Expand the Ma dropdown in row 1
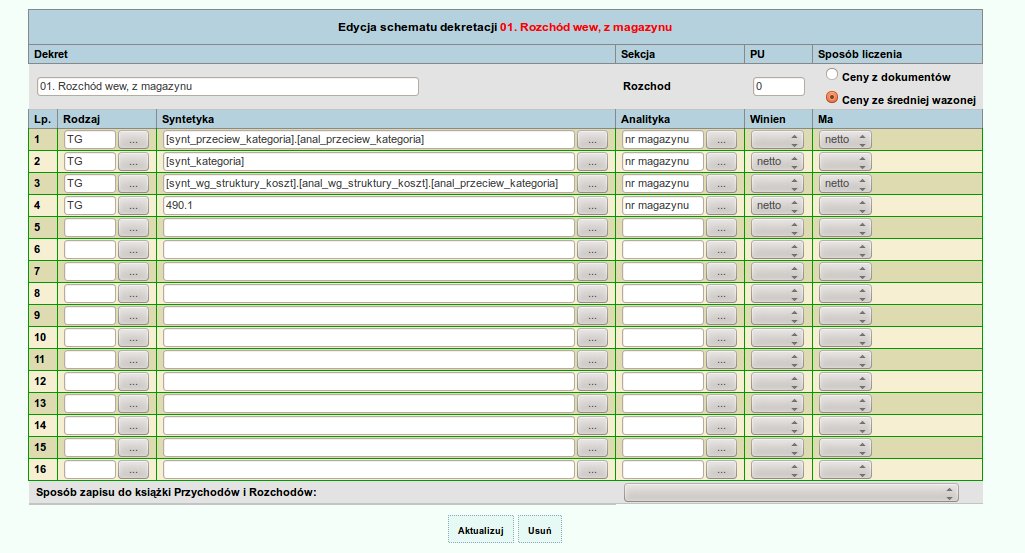This screenshot has width=1025, height=553. [x=845, y=140]
